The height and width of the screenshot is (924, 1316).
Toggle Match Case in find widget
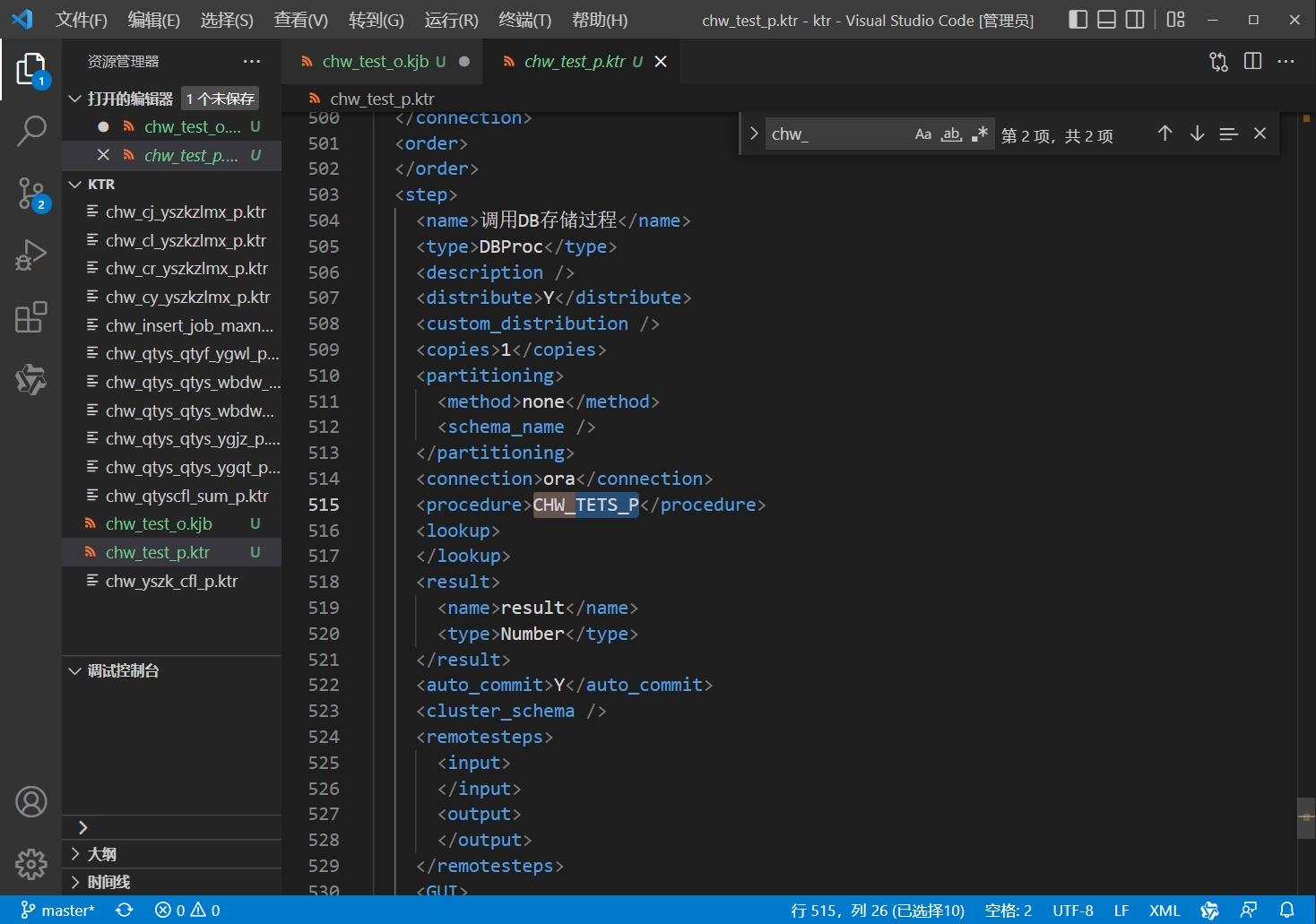tap(923, 134)
